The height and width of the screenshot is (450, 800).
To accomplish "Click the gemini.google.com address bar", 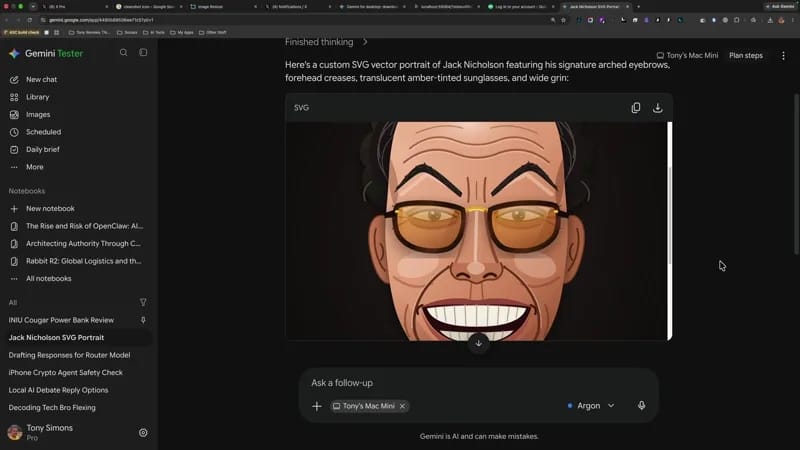I will coord(291,20).
